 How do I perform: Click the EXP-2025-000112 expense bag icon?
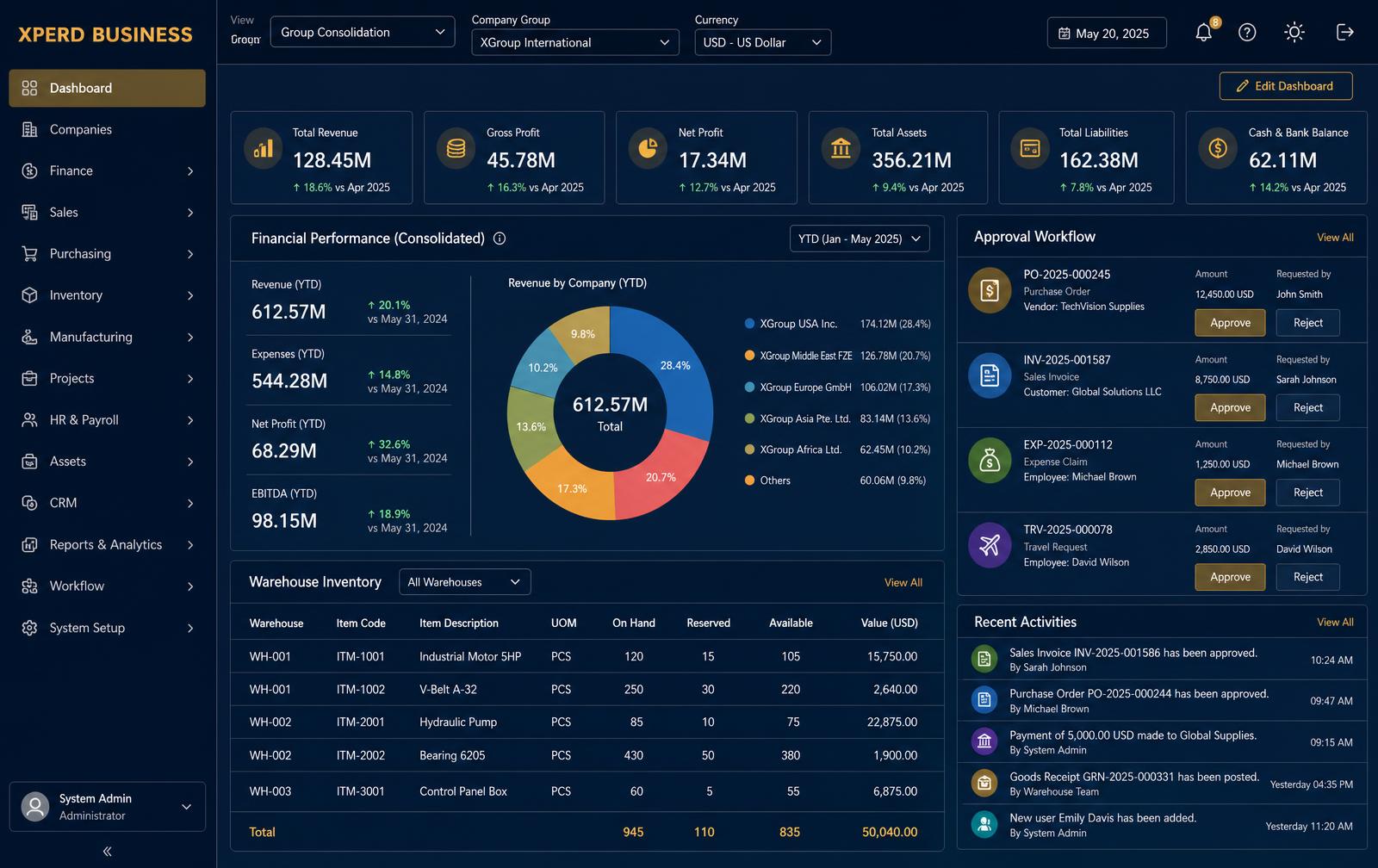click(990, 460)
